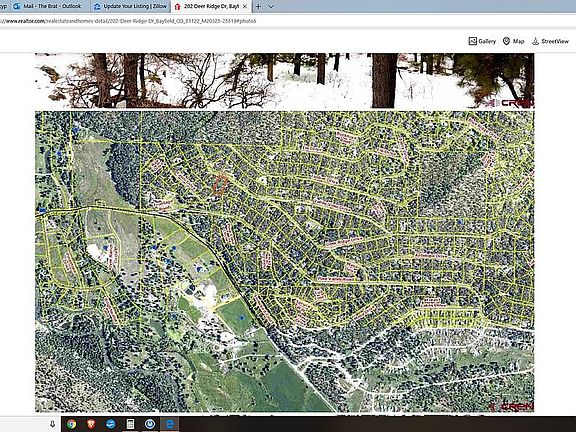
Task: Select the snowy forest photo
Action: pyautogui.click(x=285, y=80)
